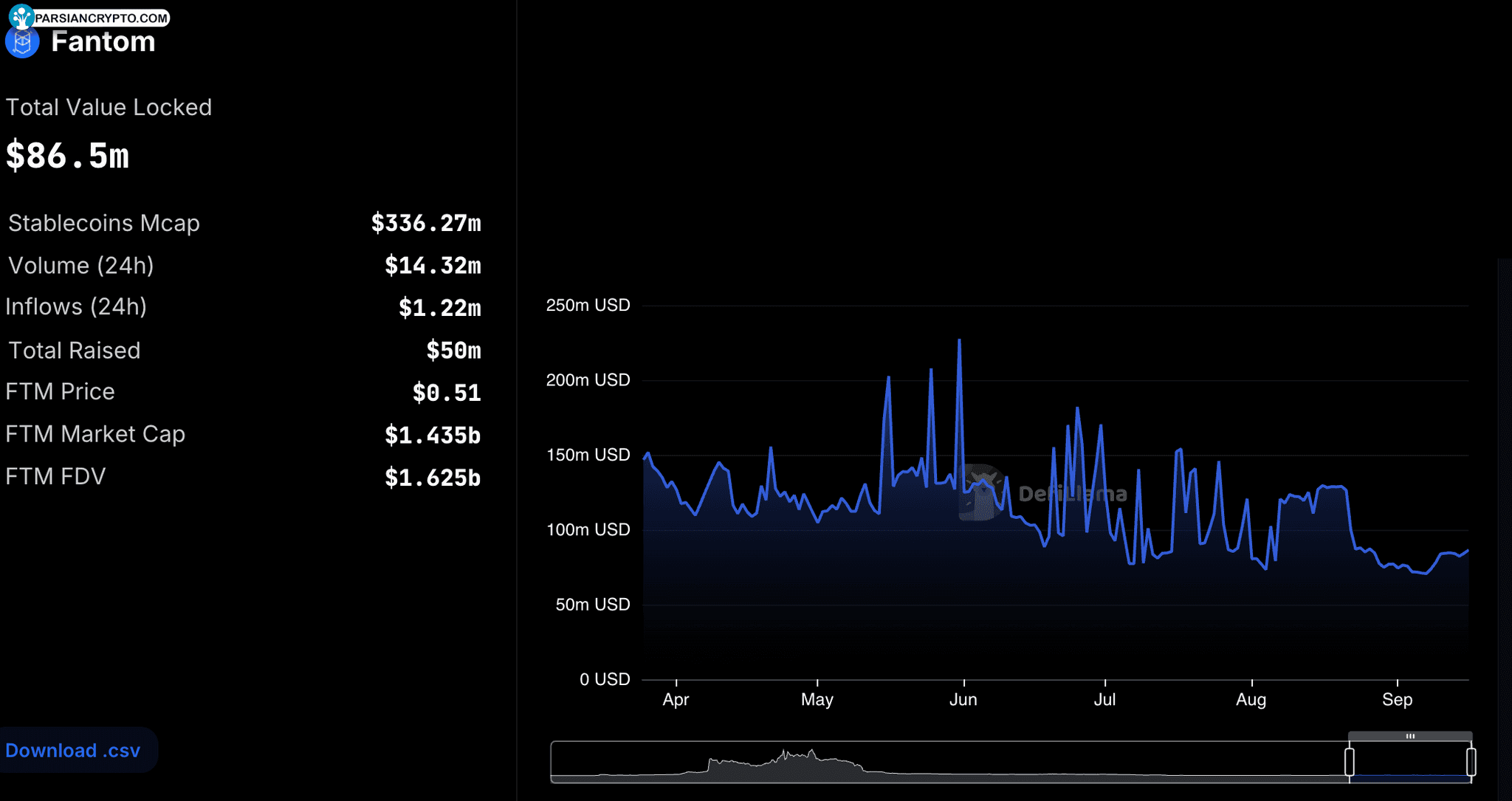The height and width of the screenshot is (801, 1512).
Task: Click the grip bar above the selected range
Action: point(1410,736)
